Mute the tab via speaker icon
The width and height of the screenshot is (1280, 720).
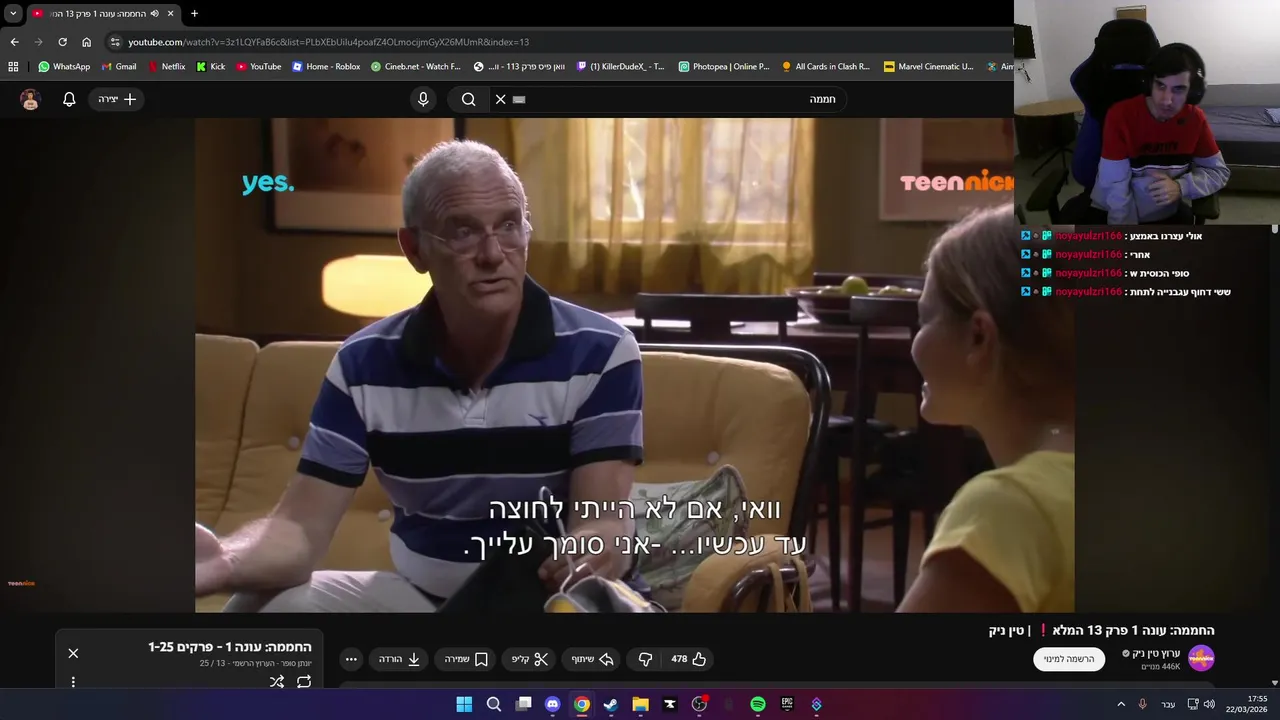[x=155, y=13]
